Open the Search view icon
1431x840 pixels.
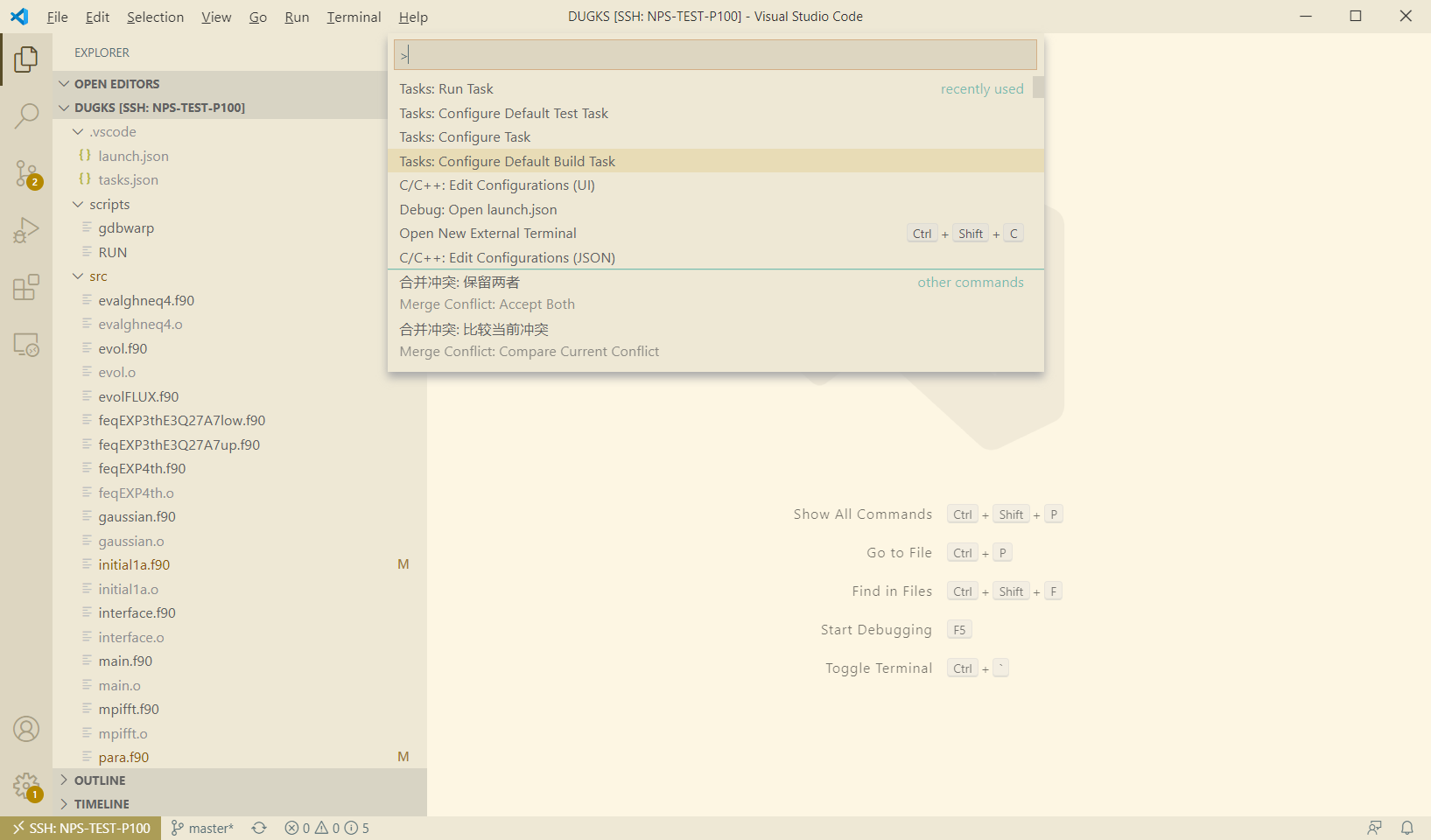point(26,115)
